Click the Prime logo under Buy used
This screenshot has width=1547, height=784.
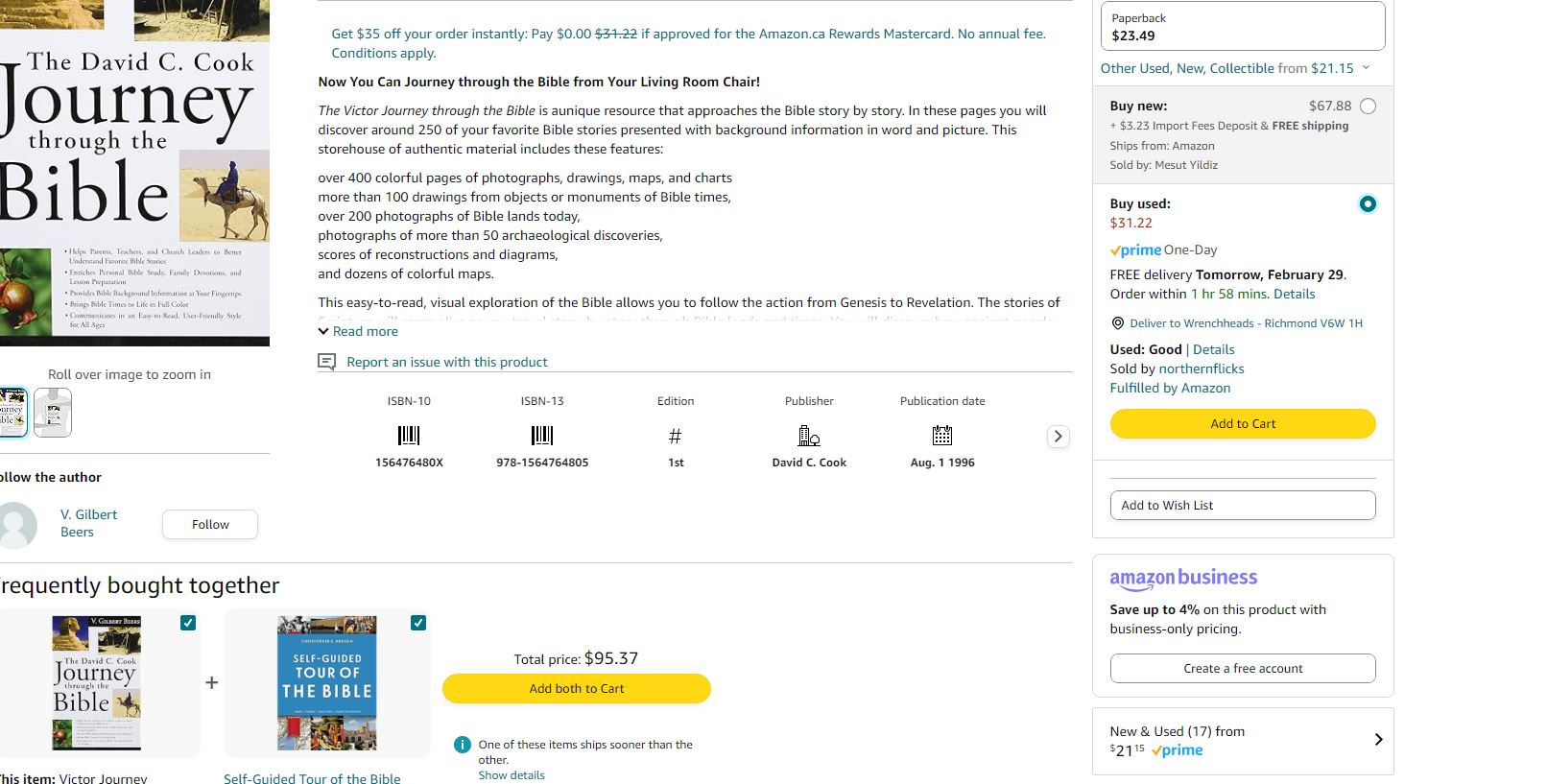click(x=1135, y=249)
